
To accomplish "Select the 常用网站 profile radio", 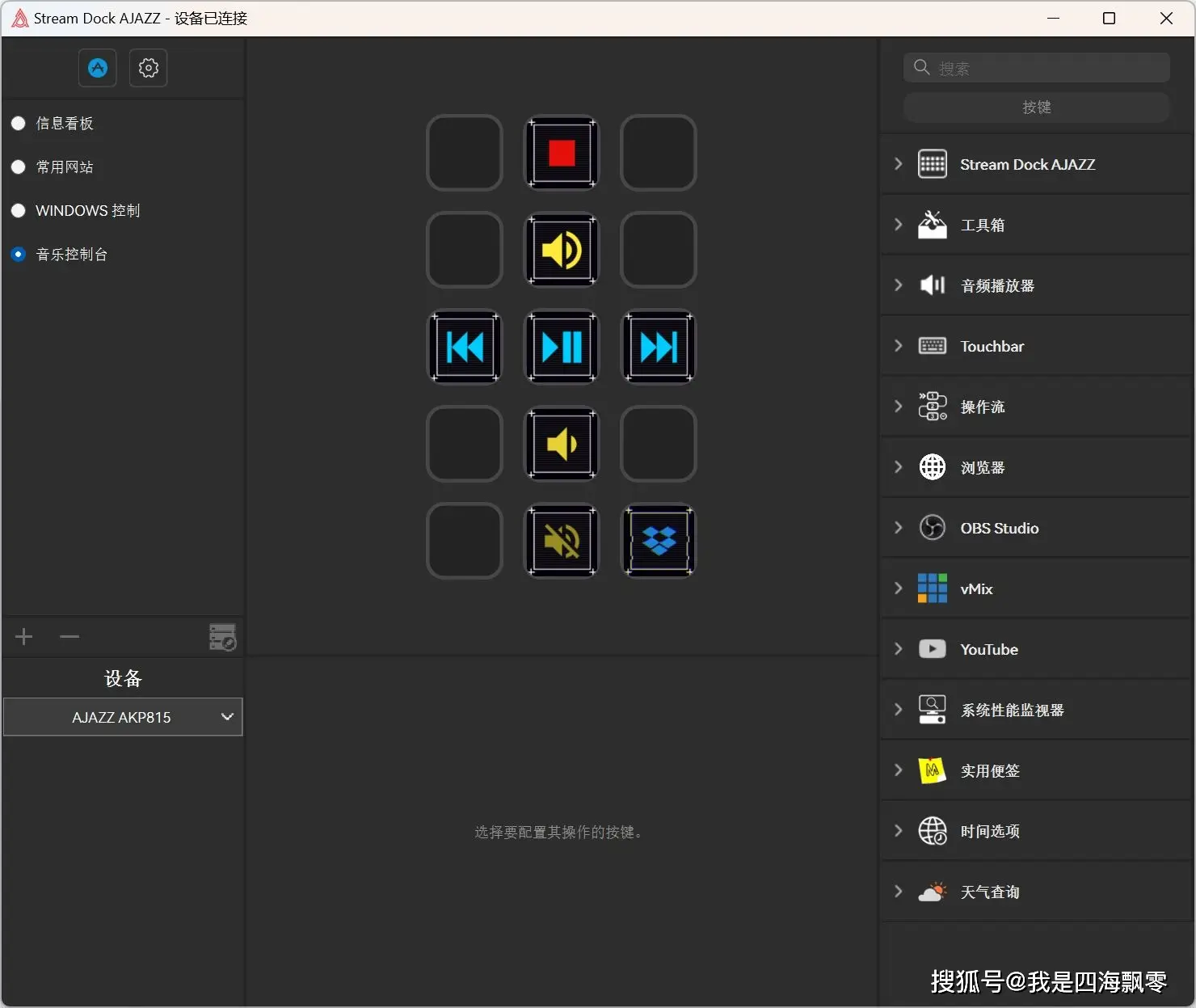I will click(19, 167).
